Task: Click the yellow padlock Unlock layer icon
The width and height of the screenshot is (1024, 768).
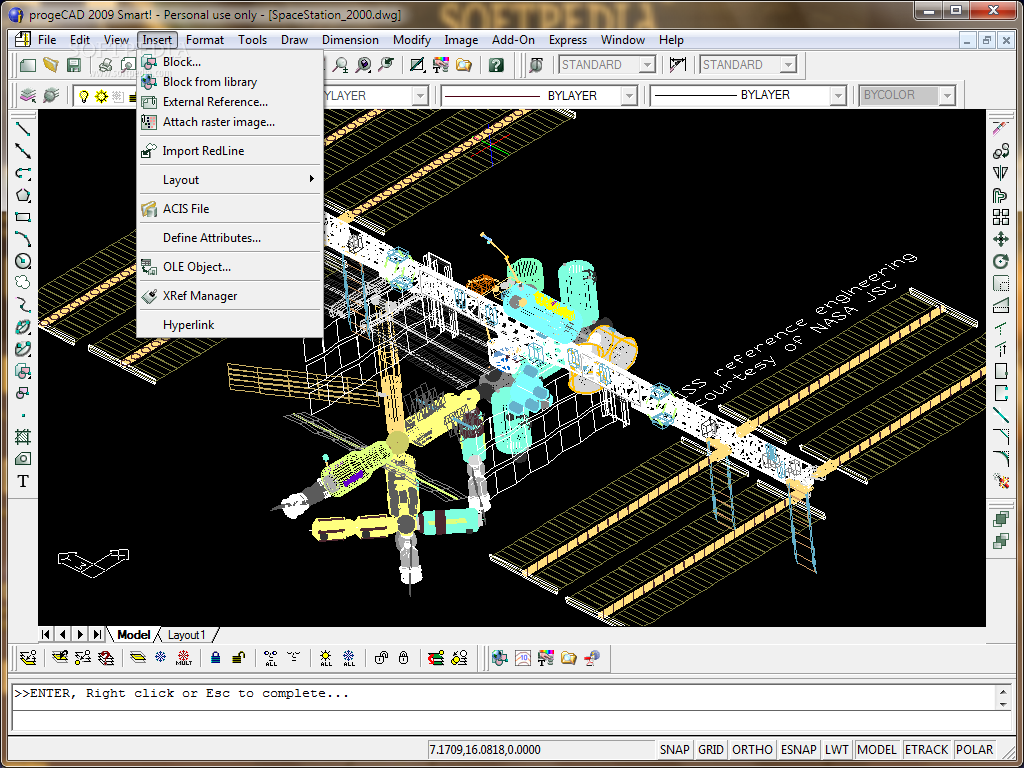Action: coord(238,658)
